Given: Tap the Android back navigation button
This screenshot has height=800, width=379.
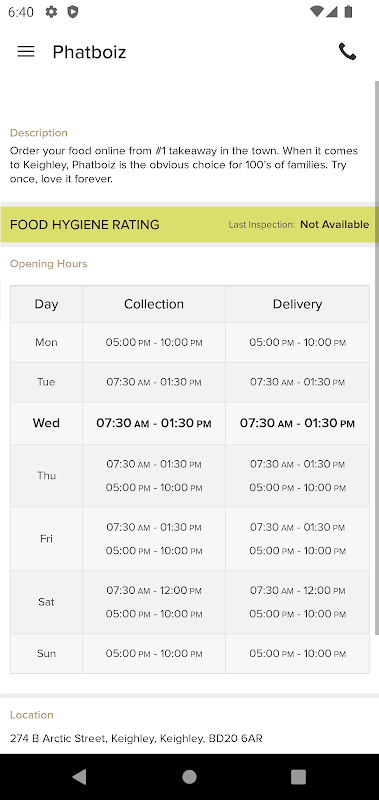Looking at the screenshot, I should [x=79, y=777].
